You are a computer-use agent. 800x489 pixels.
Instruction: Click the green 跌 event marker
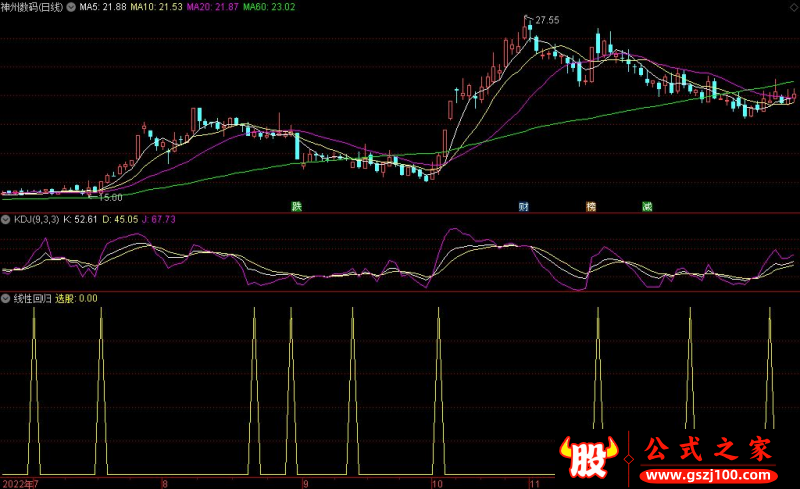pyautogui.click(x=296, y=207)
